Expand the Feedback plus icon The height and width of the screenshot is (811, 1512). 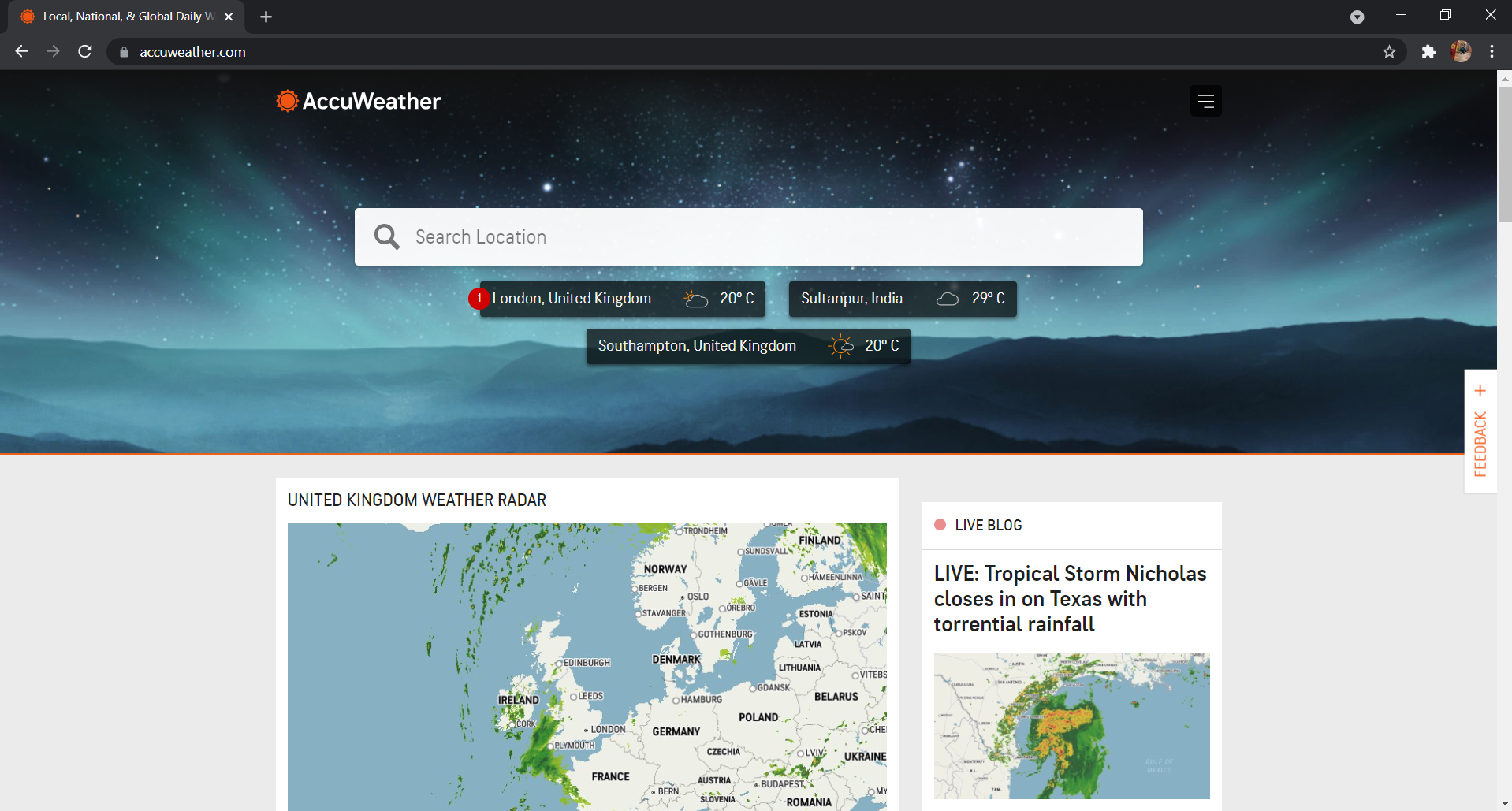tap(1480, 391)
